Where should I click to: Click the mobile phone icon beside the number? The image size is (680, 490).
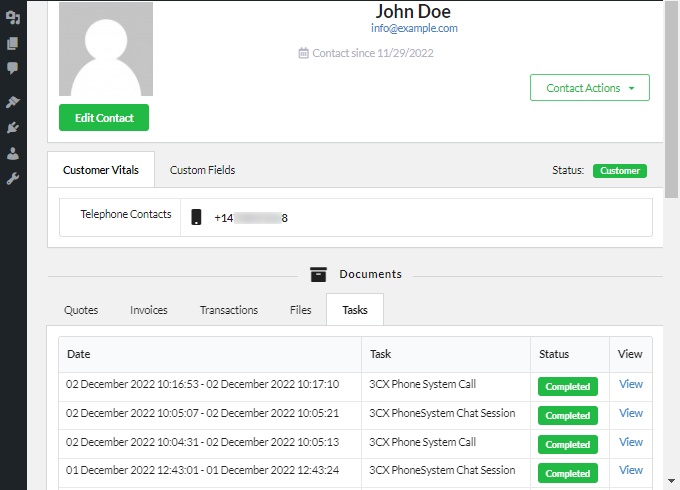[196, 217]
